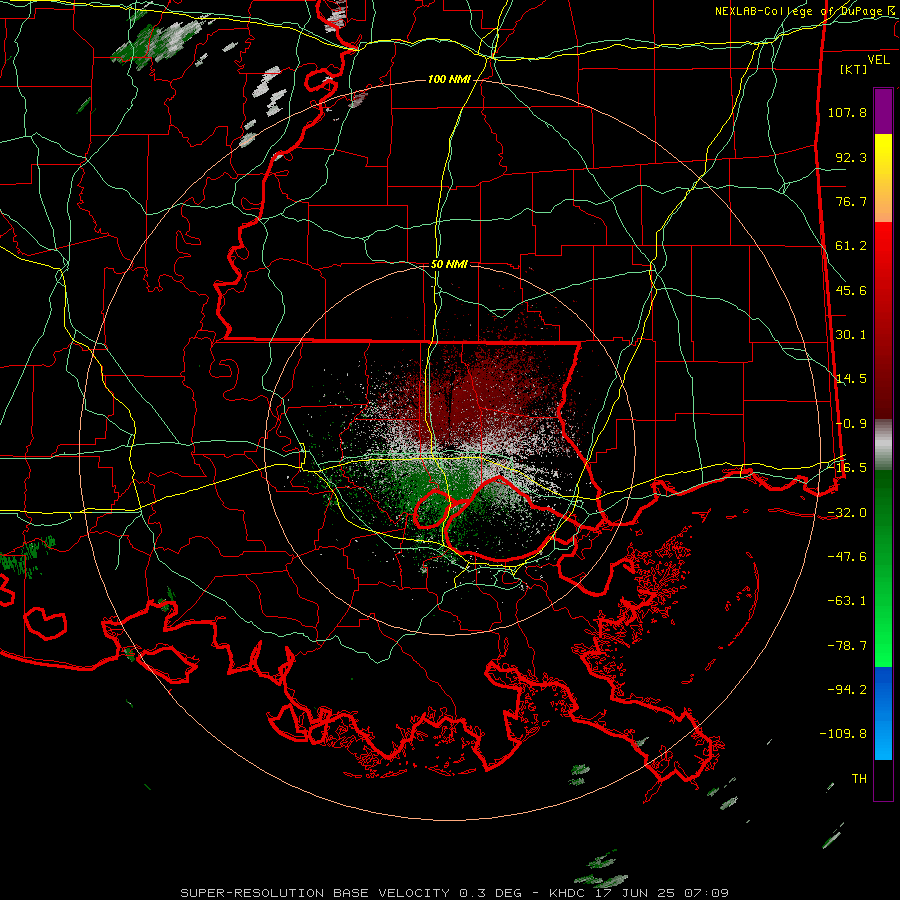900x900 pixels.
Task: Click the 45.6 velocity scale value
Action: [851, 290]
